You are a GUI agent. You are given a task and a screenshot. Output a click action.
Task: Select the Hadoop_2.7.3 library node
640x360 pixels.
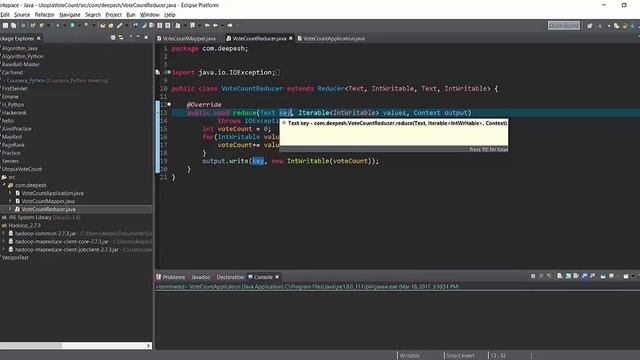click(24, 225)
